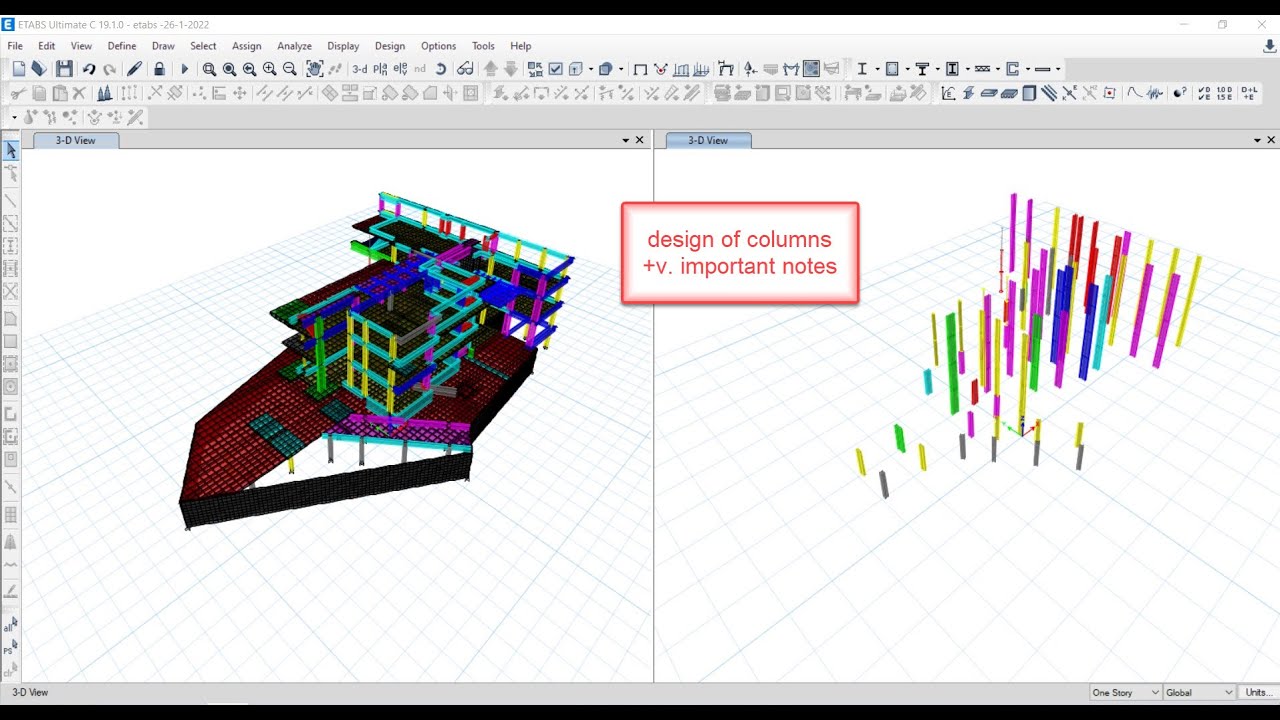1280x720 pixels.
Task: Expand the third-row toolbar options arrow
Action: pos(15,117)
